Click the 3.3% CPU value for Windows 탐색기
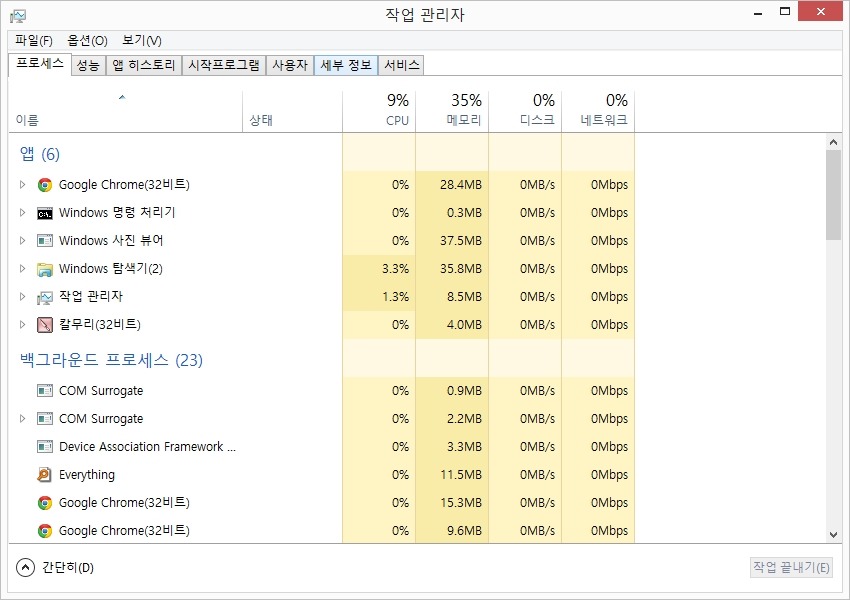 click(395, 269)
